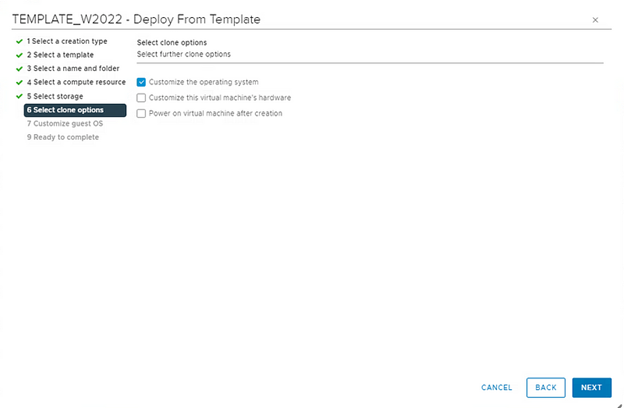This screenshot has width=624, height=408.
Task: Disable Customize the operating system checkbox
Action: (x=141, y=82)
